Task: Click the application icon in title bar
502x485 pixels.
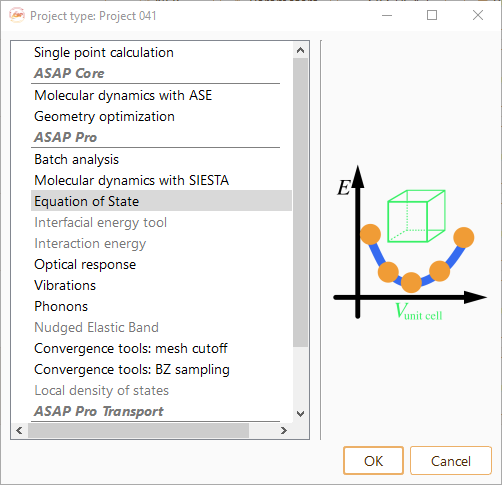Action: coord(17,15)
